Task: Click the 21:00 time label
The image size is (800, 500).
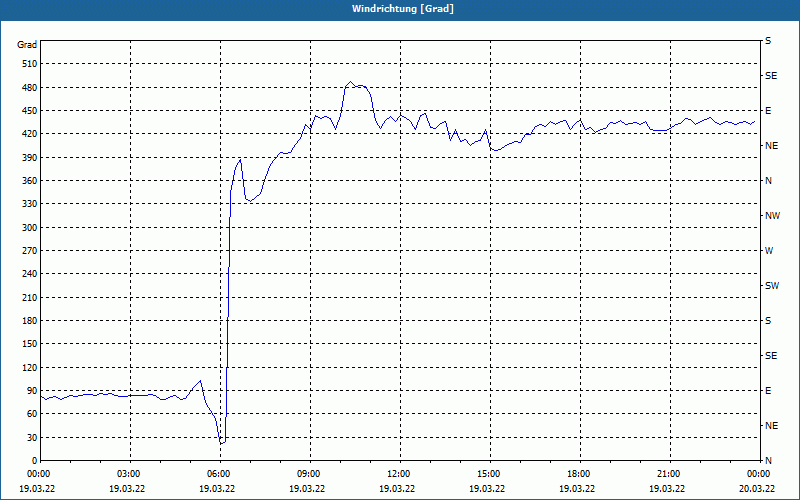Action: [670, 474]
